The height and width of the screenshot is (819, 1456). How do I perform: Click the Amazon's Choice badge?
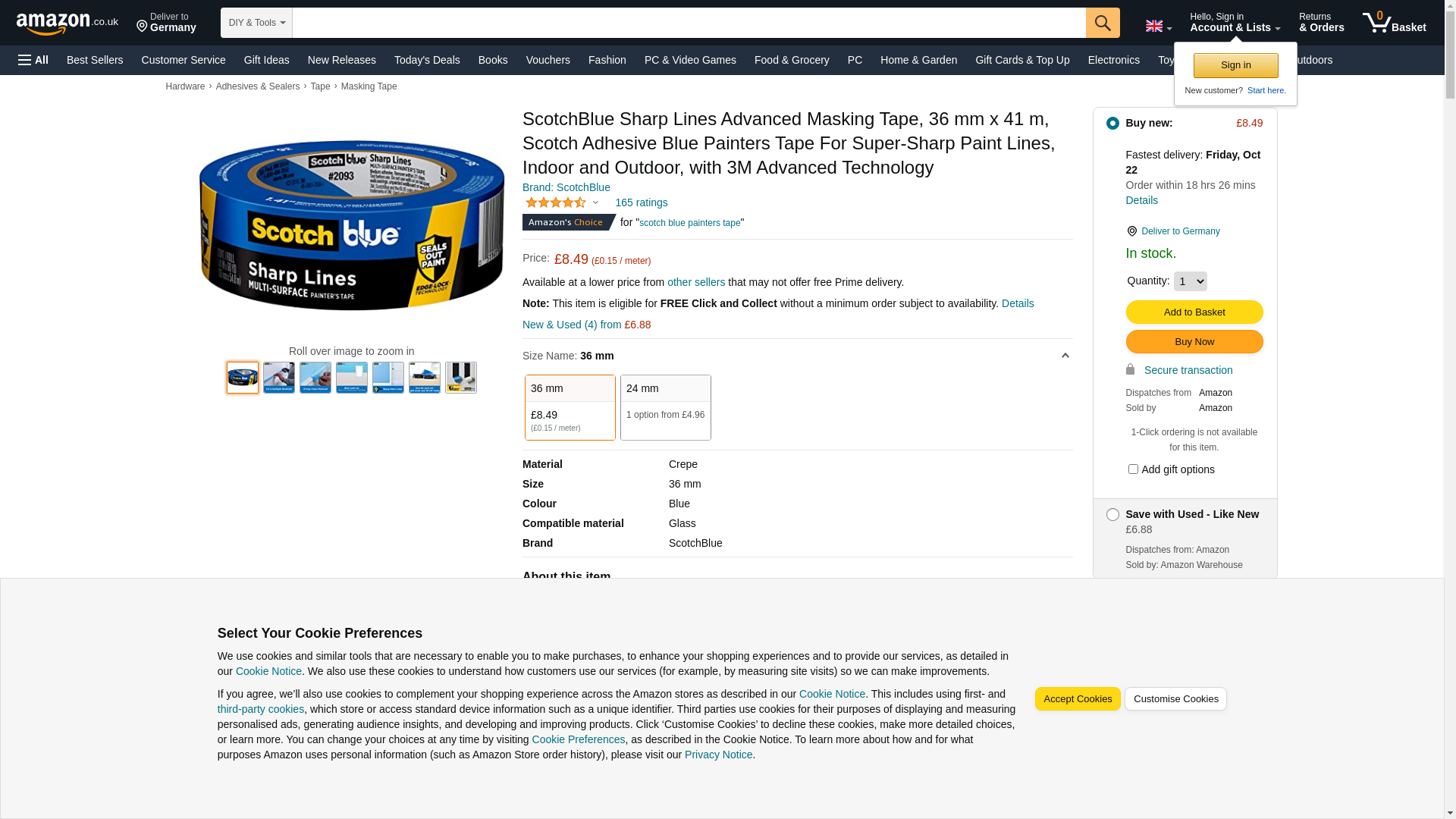pos(569,222)
